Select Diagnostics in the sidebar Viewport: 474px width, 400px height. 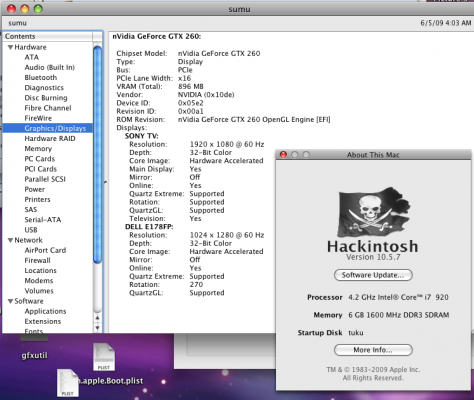pyautogui.click(x=44, y=88)
